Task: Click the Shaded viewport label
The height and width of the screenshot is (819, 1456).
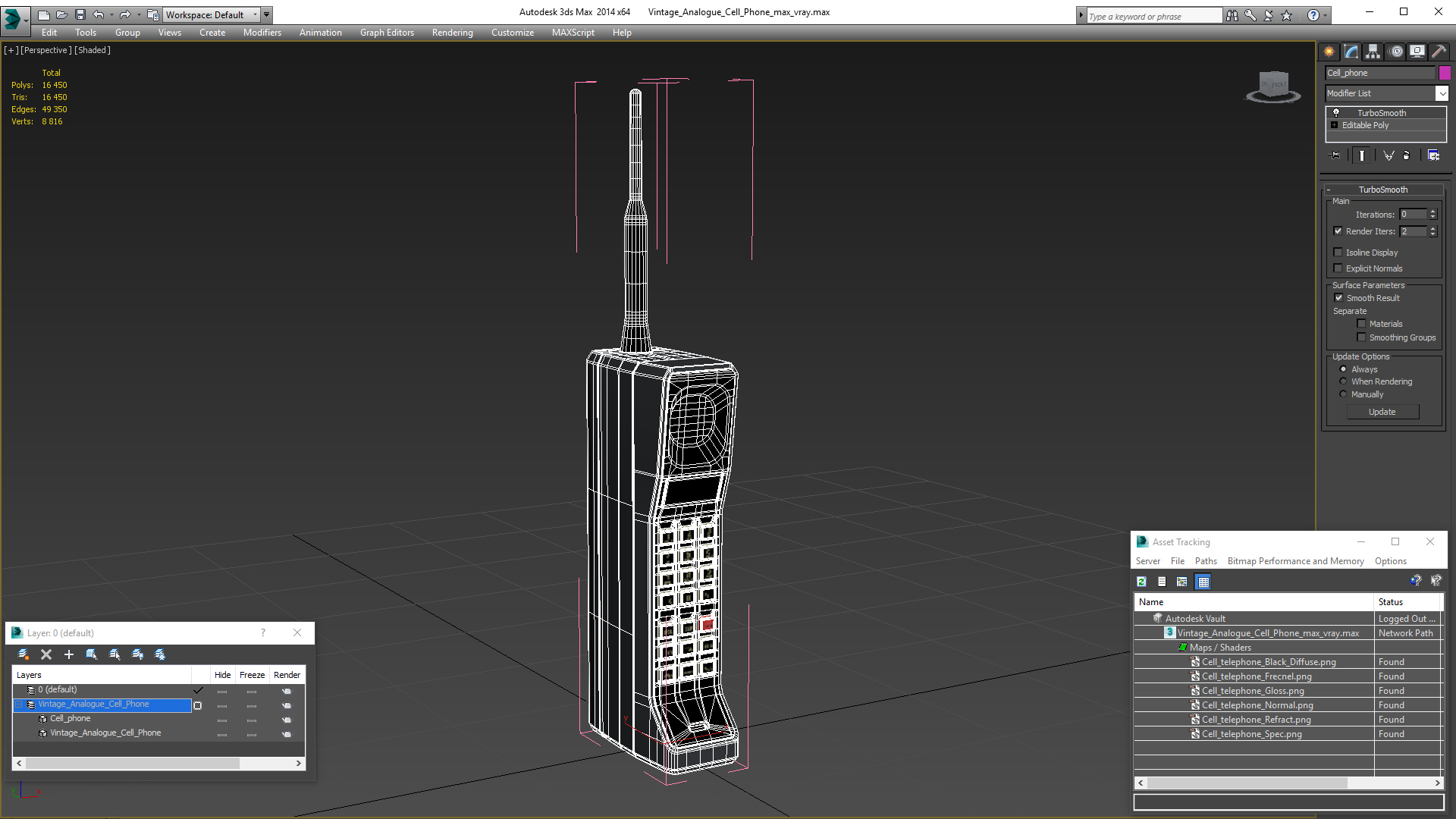Action: click(93, 50)
